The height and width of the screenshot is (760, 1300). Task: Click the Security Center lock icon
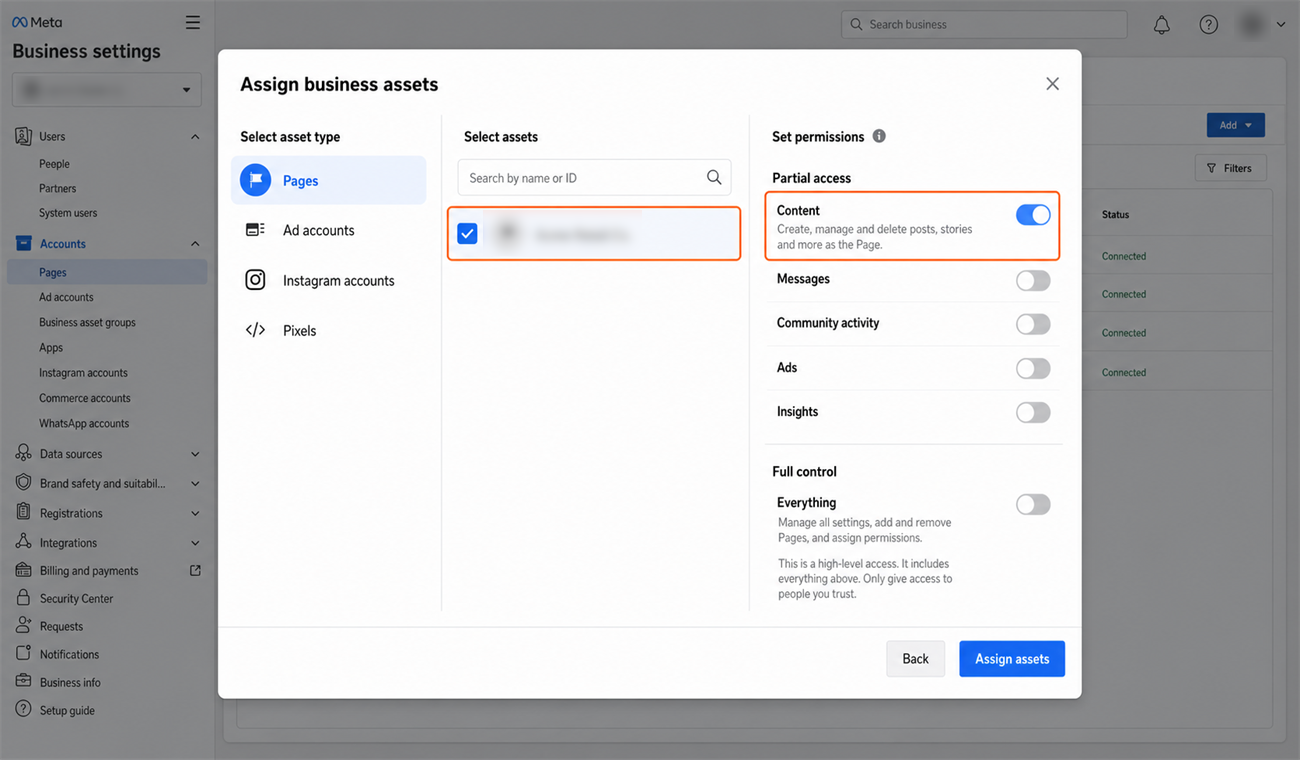click(23, 598)
